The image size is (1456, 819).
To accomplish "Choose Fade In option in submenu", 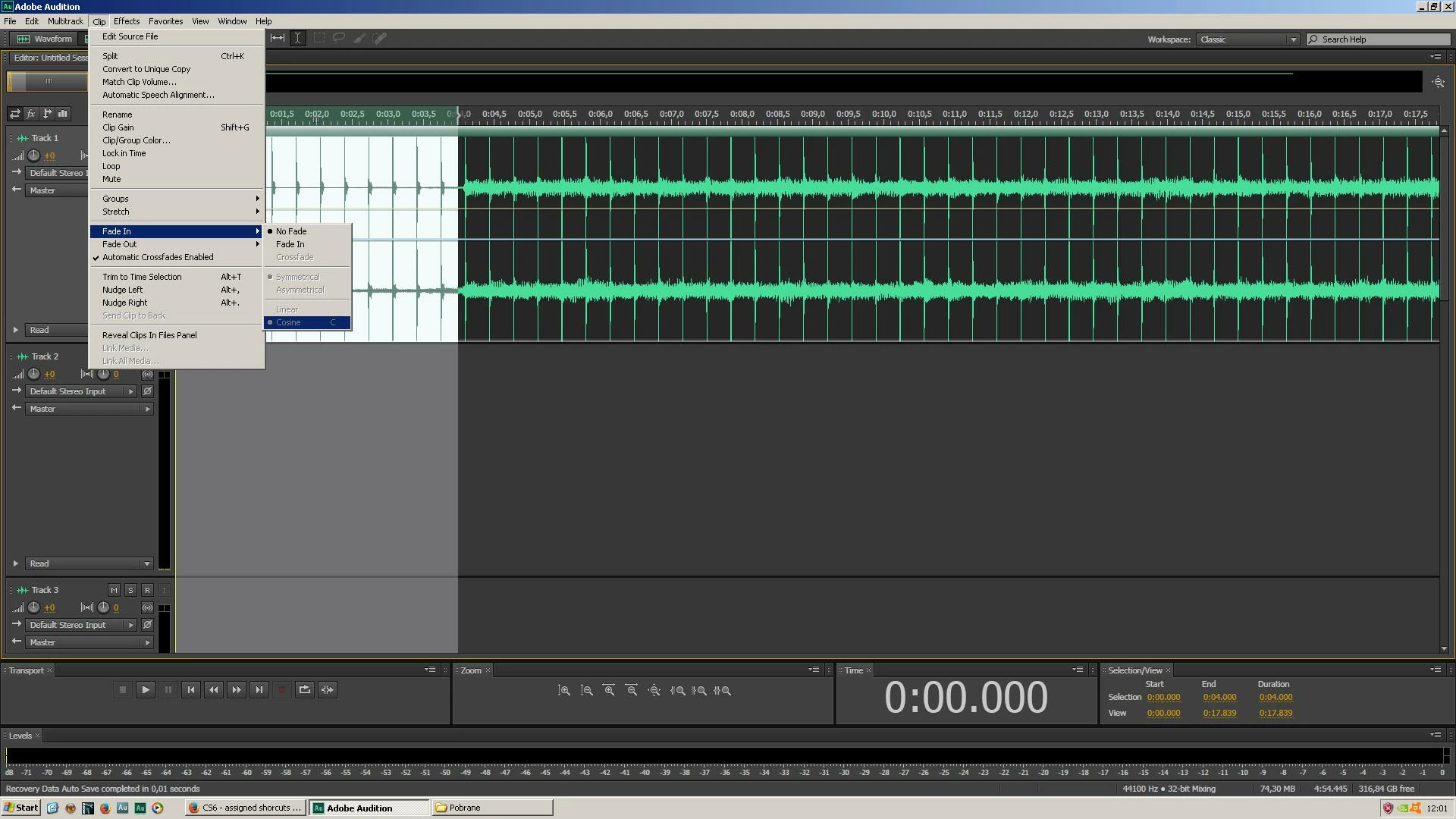I will pyautogui.click(x=290, y=245).
